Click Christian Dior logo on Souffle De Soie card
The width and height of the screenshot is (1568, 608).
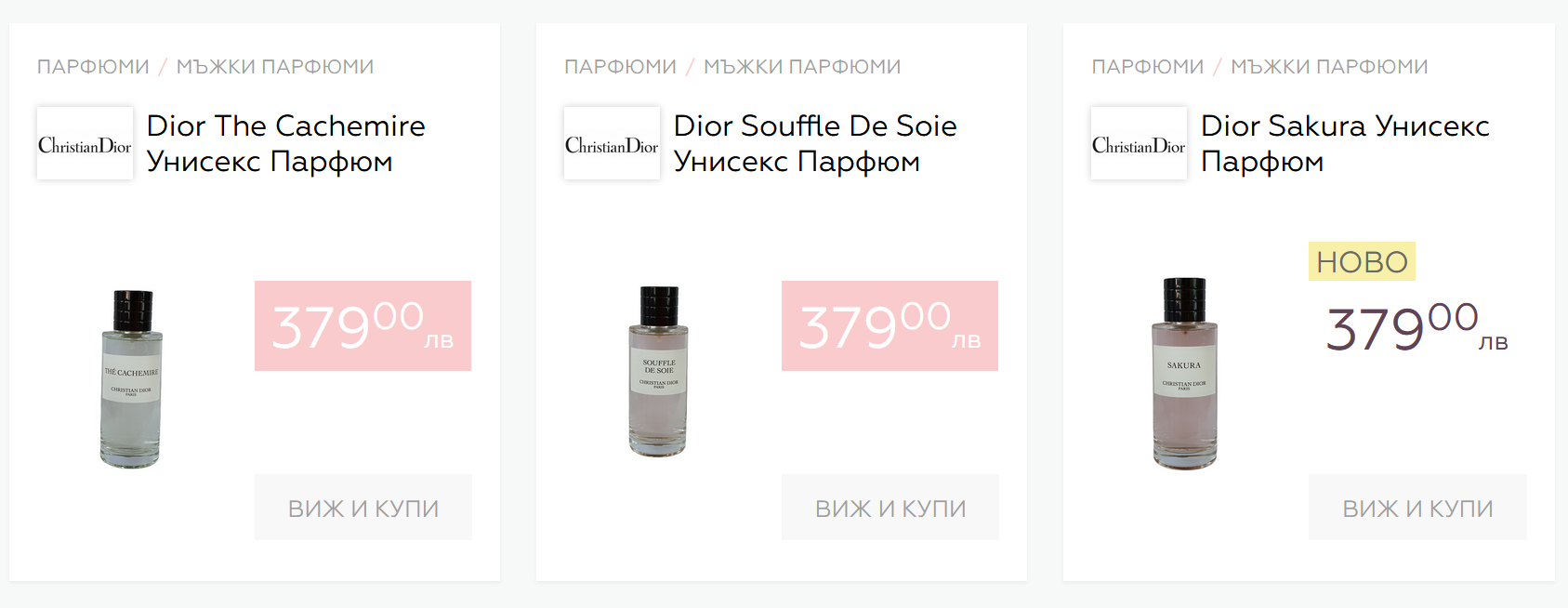pyautogui.click(x=612, y=143)
